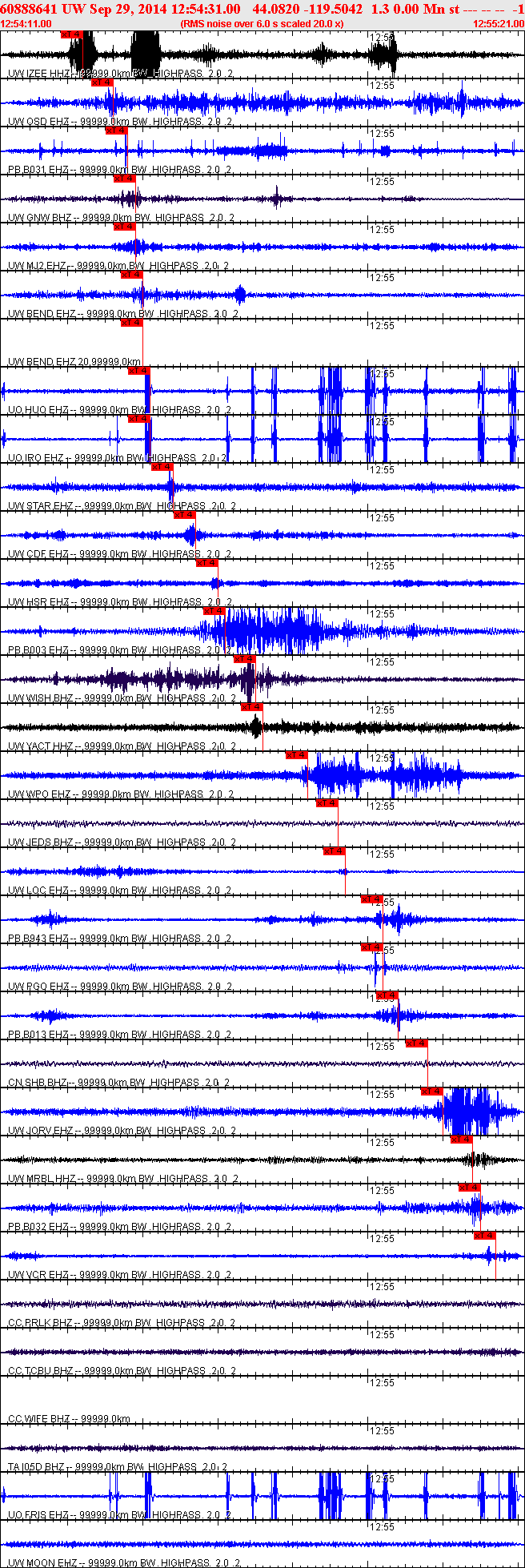Click the xT pick marker on PB B003 trace

point(214,611)
